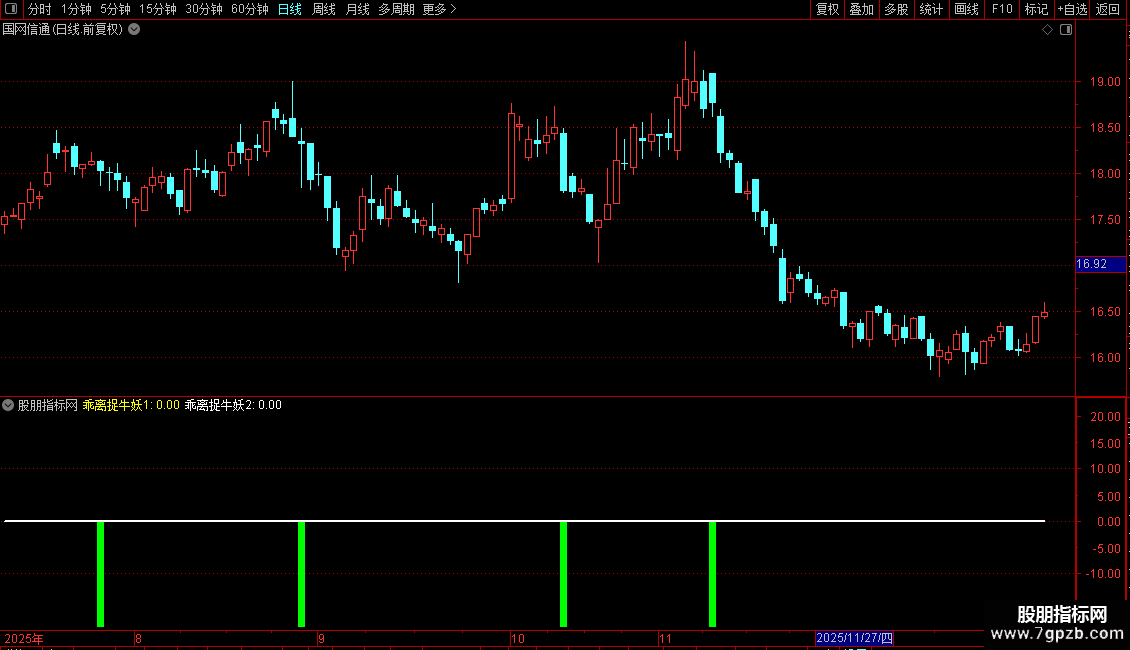Select the 60分钟 period
The height and width of the screenshot is (650, 1130).
click(x=250, y=9)
